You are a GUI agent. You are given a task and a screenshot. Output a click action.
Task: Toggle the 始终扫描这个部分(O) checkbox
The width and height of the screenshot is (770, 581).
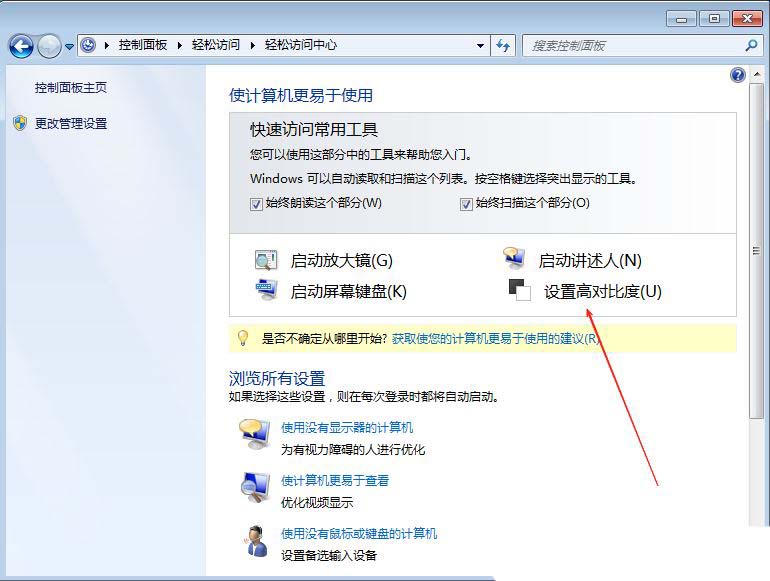tap(466, 204)
